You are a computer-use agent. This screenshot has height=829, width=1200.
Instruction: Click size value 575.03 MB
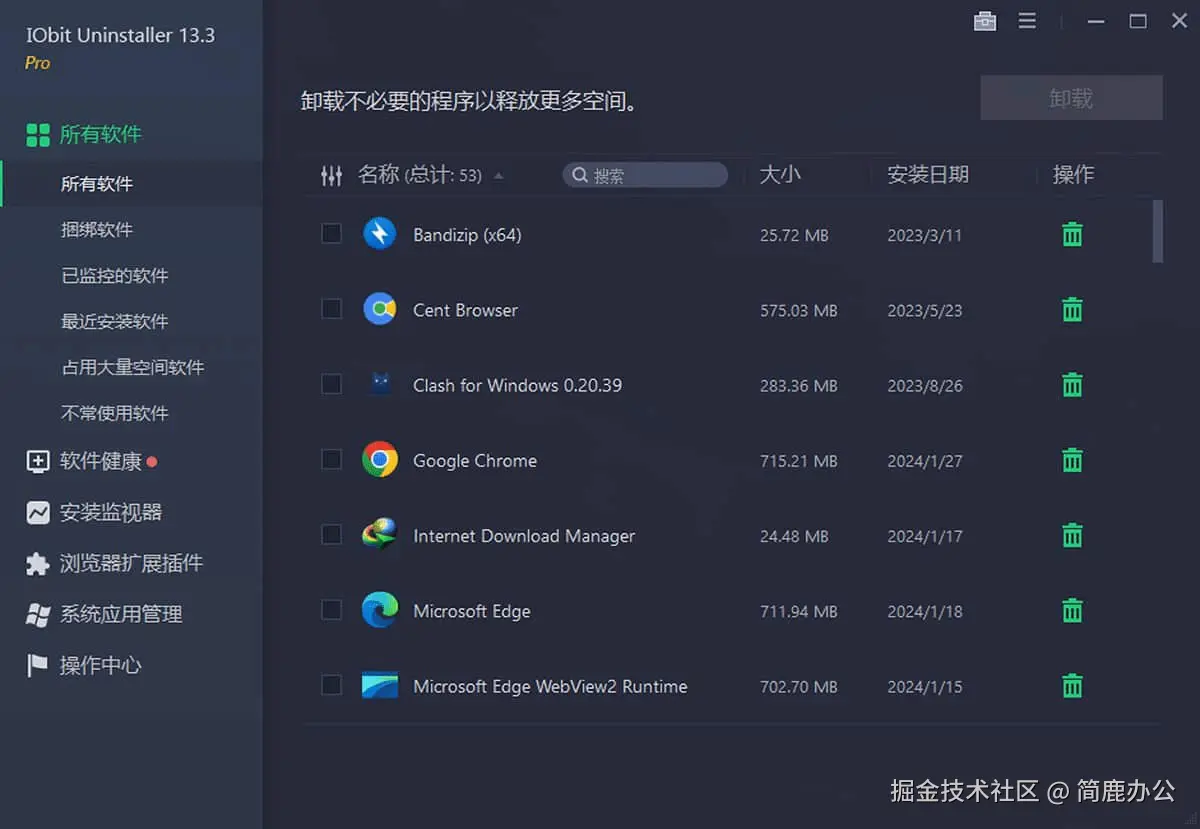(x=798, y=311)
